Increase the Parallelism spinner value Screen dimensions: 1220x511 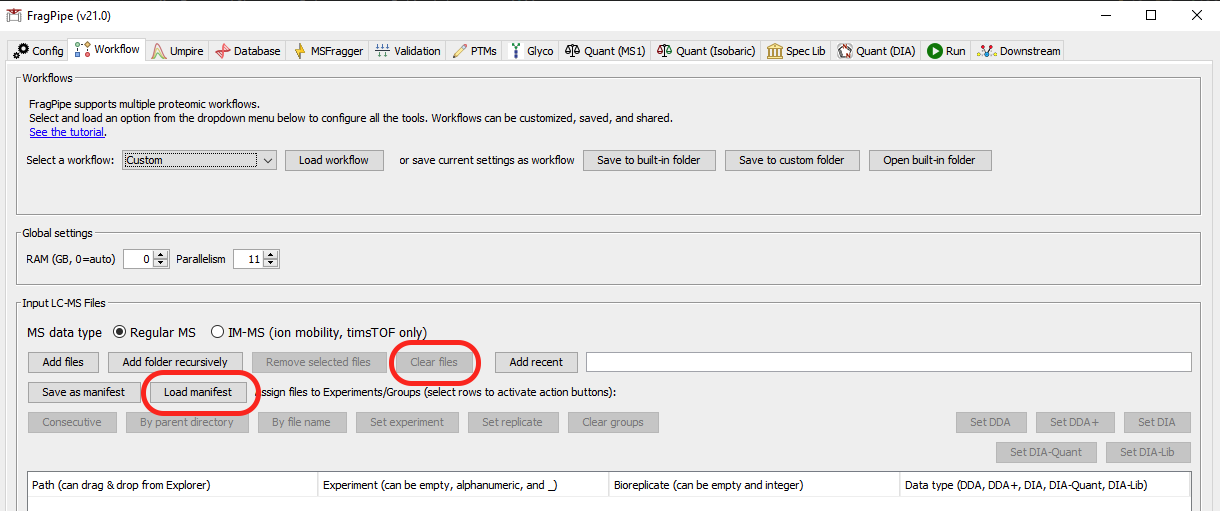click(x=271, y=255)
